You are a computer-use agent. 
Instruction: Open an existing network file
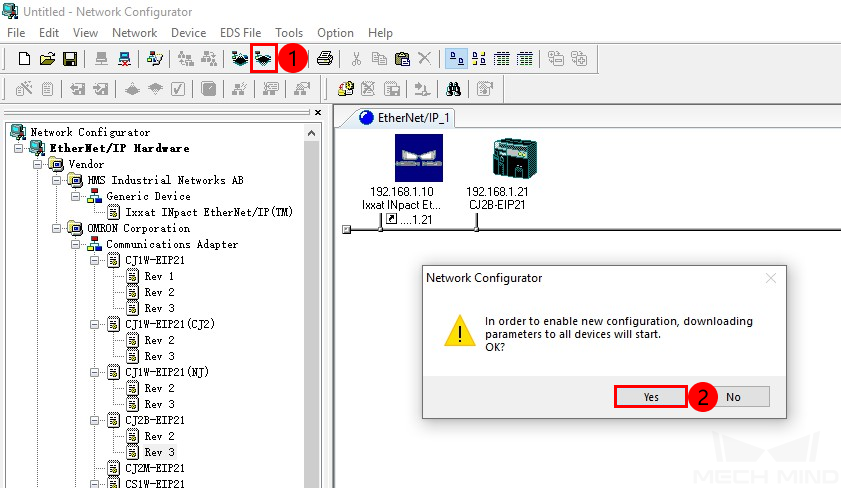[47, 58]
